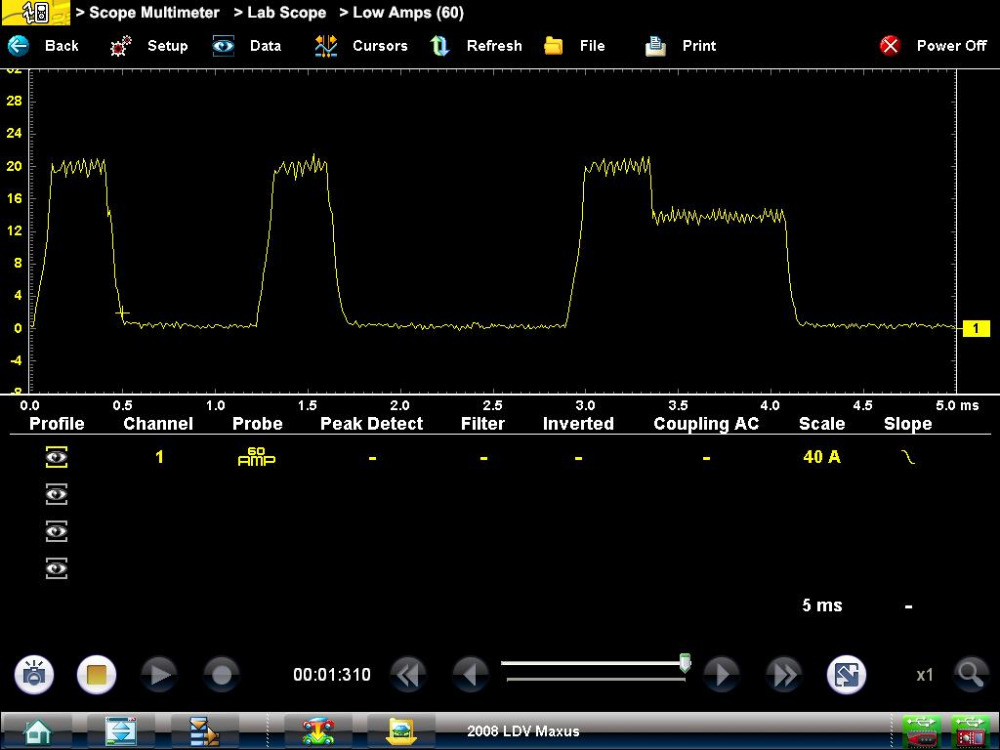Image resolution: width=1000 pixels, height=750 pixels.
Task: Toggle channel 1 profile eye icon
Action: pyautogui.click(x=57, y=457)
